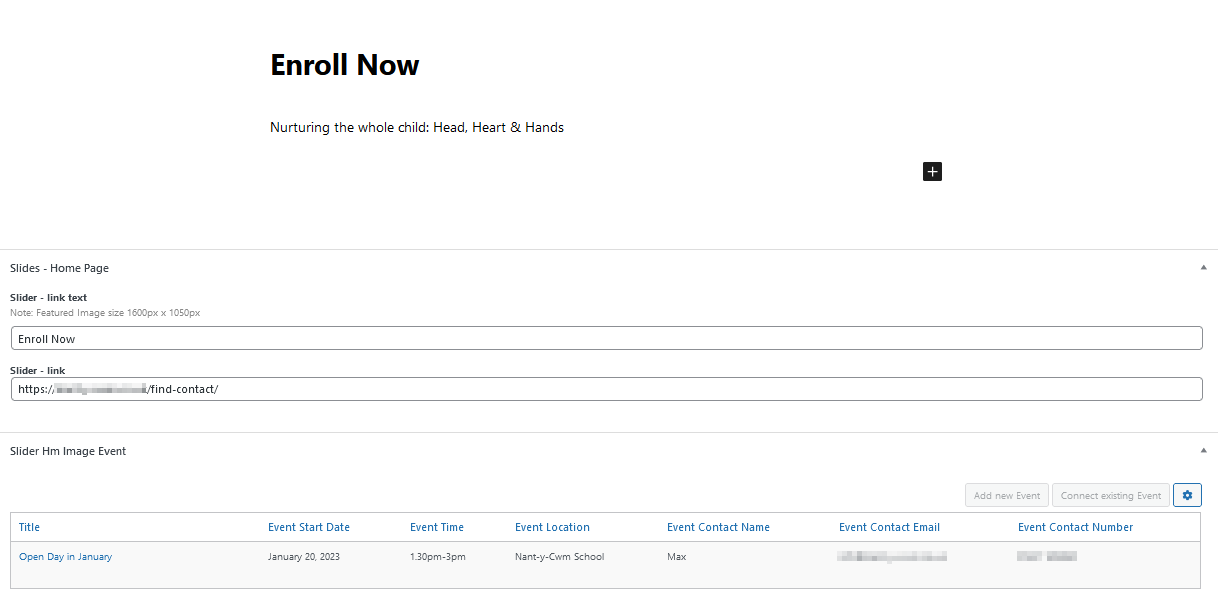Click the black plus add block icon
Image resolution: width=1218 pixels, height=608 pixels.
[932, 172]
